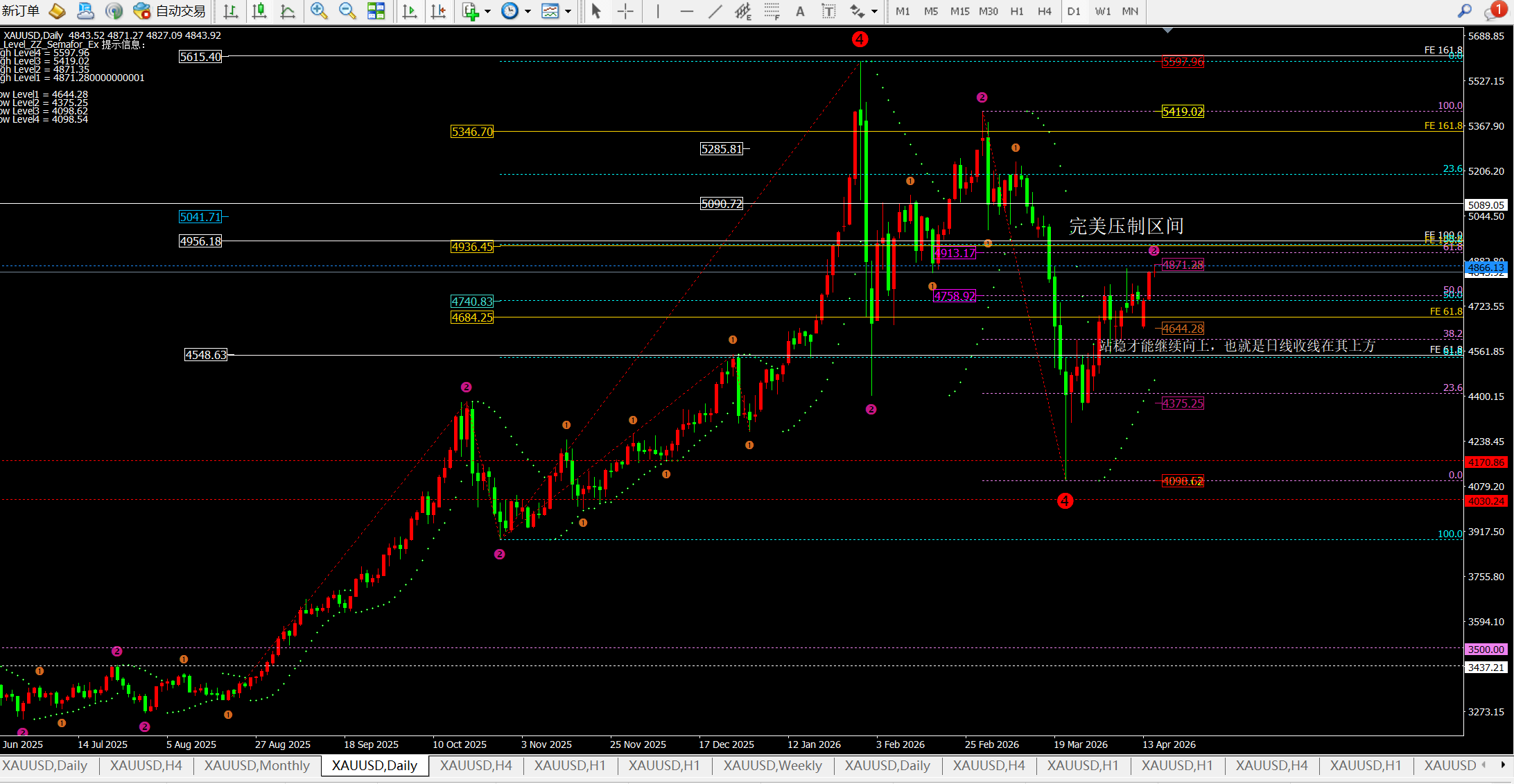Image resolution: width=1514 pixels, height=784 pixels.
Task: Expand the indicators list dropdown arrow
Action: click(x=488, y=12)
